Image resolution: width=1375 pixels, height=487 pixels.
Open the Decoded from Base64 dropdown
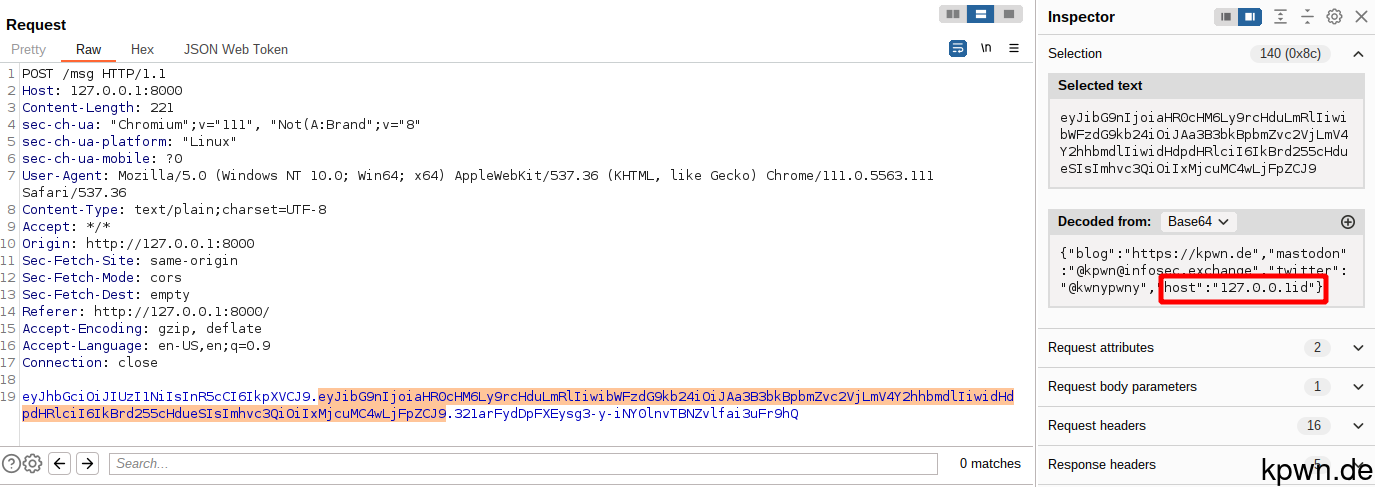(1200, 222)
